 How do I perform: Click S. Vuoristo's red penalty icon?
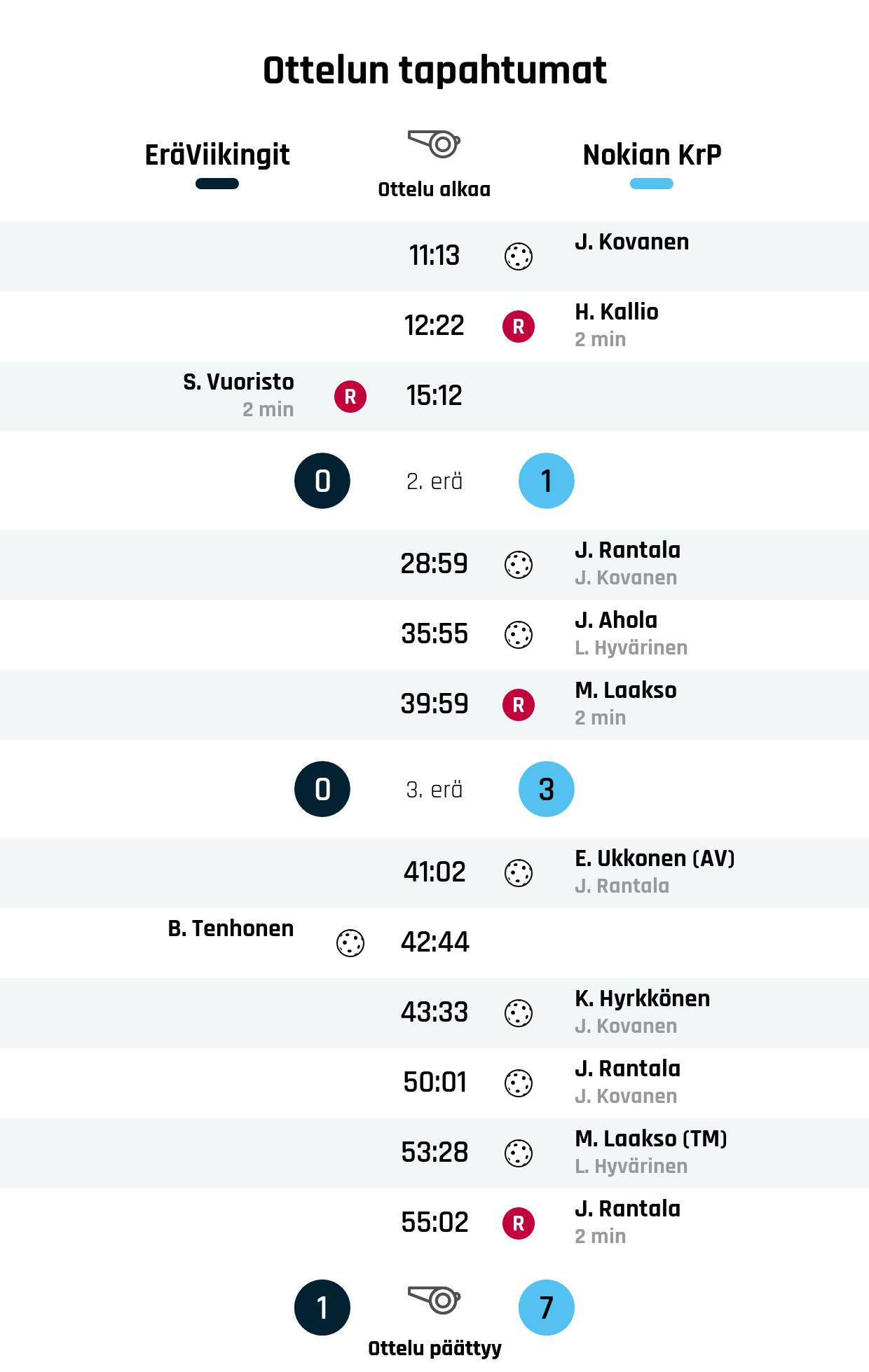click(350, 397)
